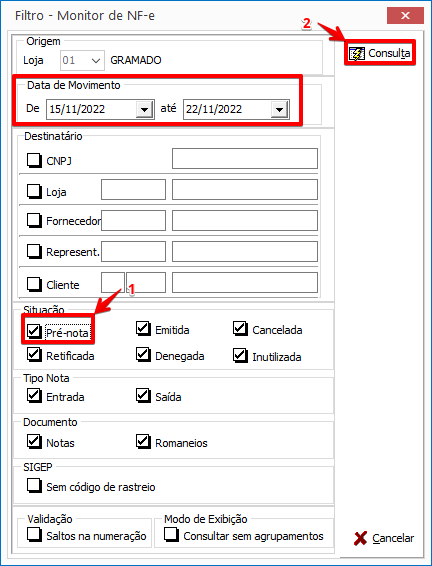Enable Sem código de rastreio option

click(x=34, y=486)
